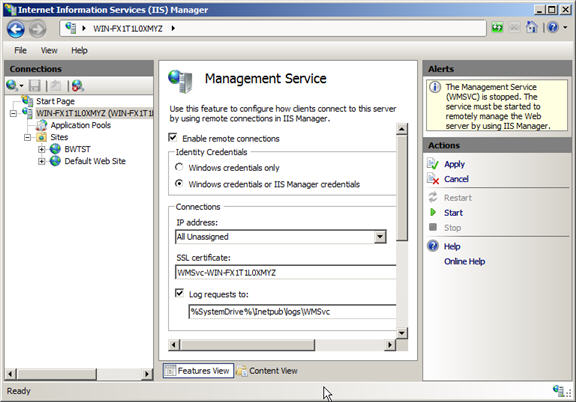Screen dimensions: 576x402
Task: Click the Connections pane scroll right arrow
Action: pyautogui.click(x=147, y=374)
